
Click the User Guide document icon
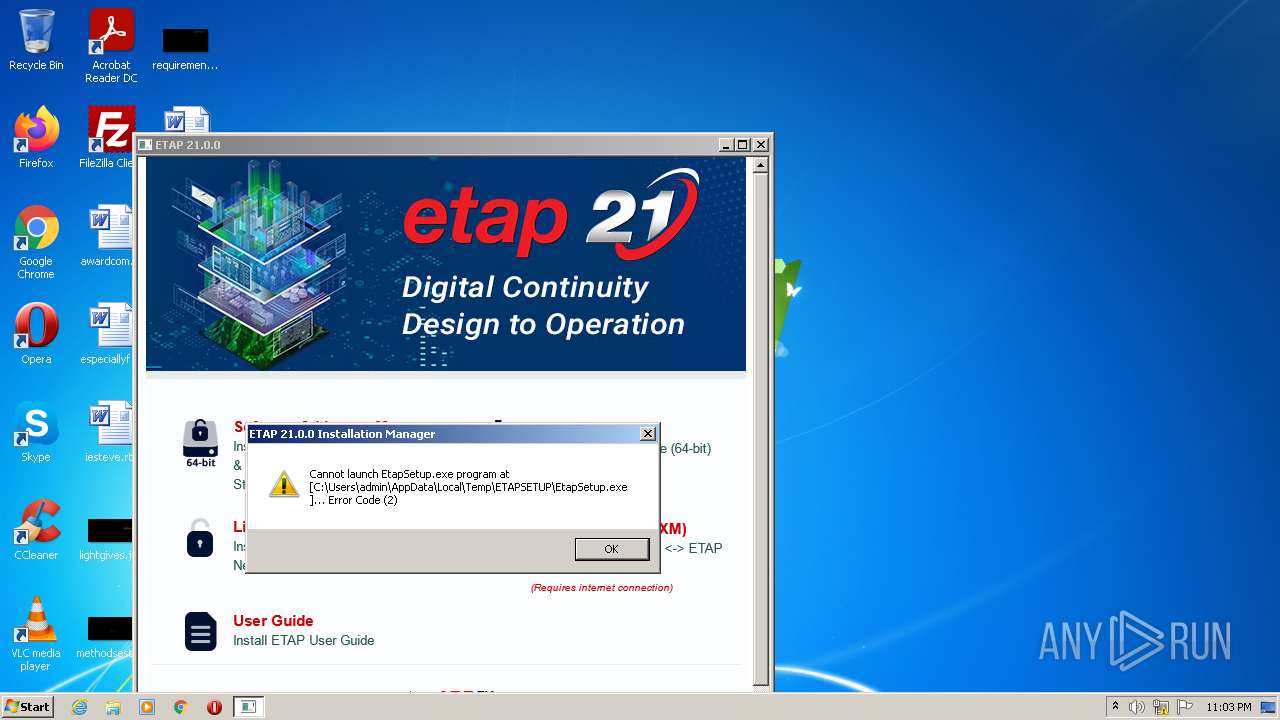(x=200, y=632)
